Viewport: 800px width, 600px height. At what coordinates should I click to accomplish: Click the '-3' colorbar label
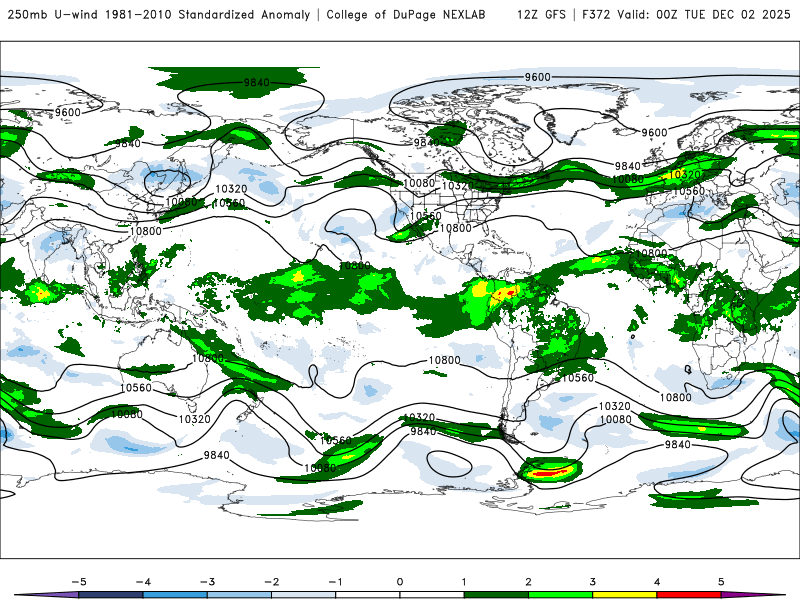(207, 582)
